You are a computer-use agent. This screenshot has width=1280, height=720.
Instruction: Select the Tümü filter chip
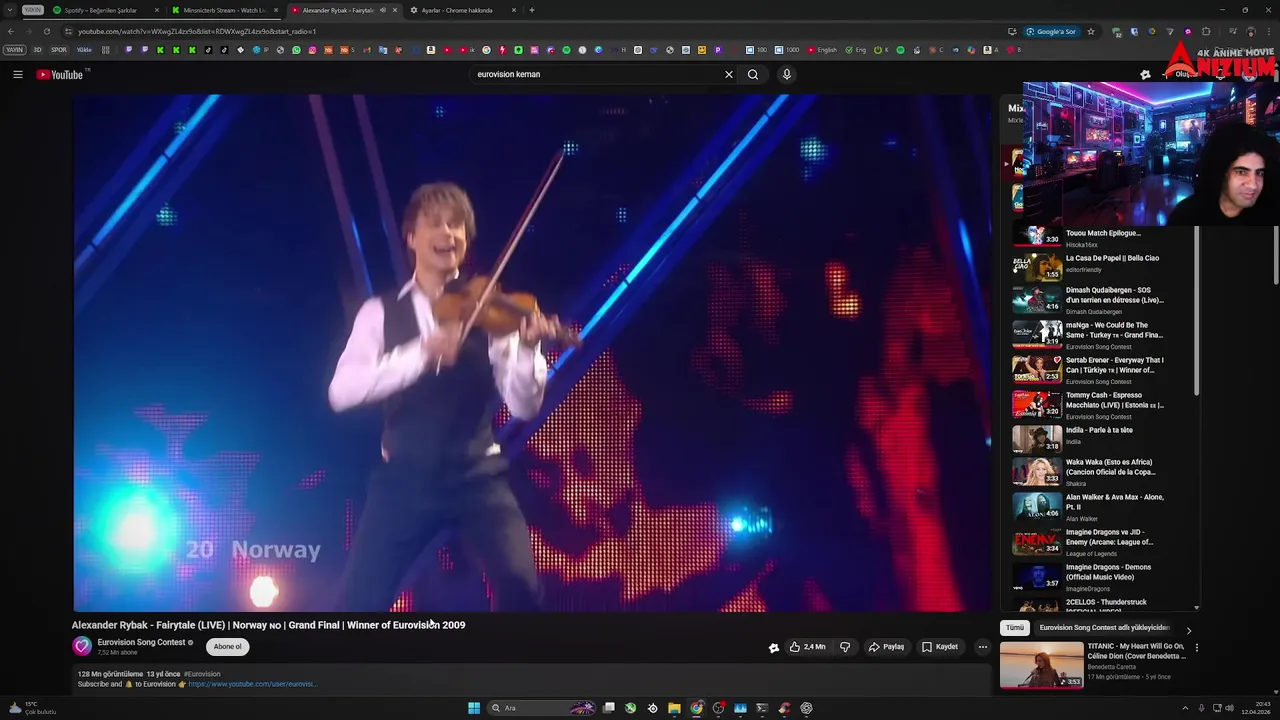coord(1015,628)
